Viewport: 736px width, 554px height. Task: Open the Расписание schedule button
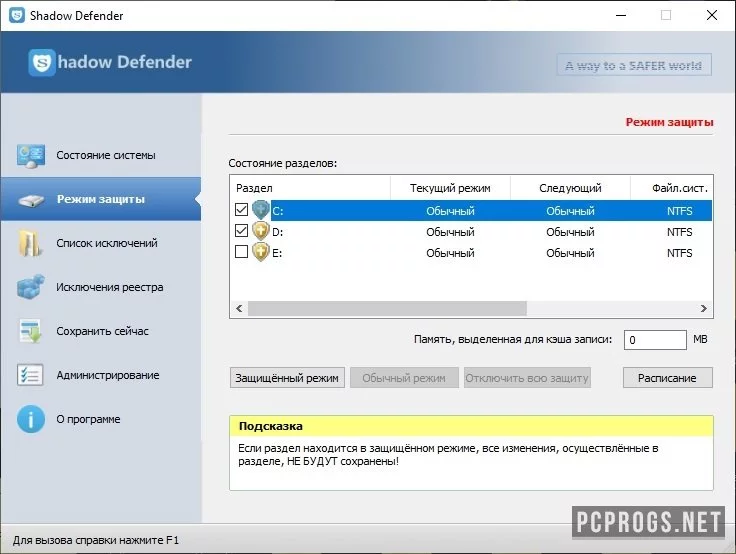pos(667,378)
